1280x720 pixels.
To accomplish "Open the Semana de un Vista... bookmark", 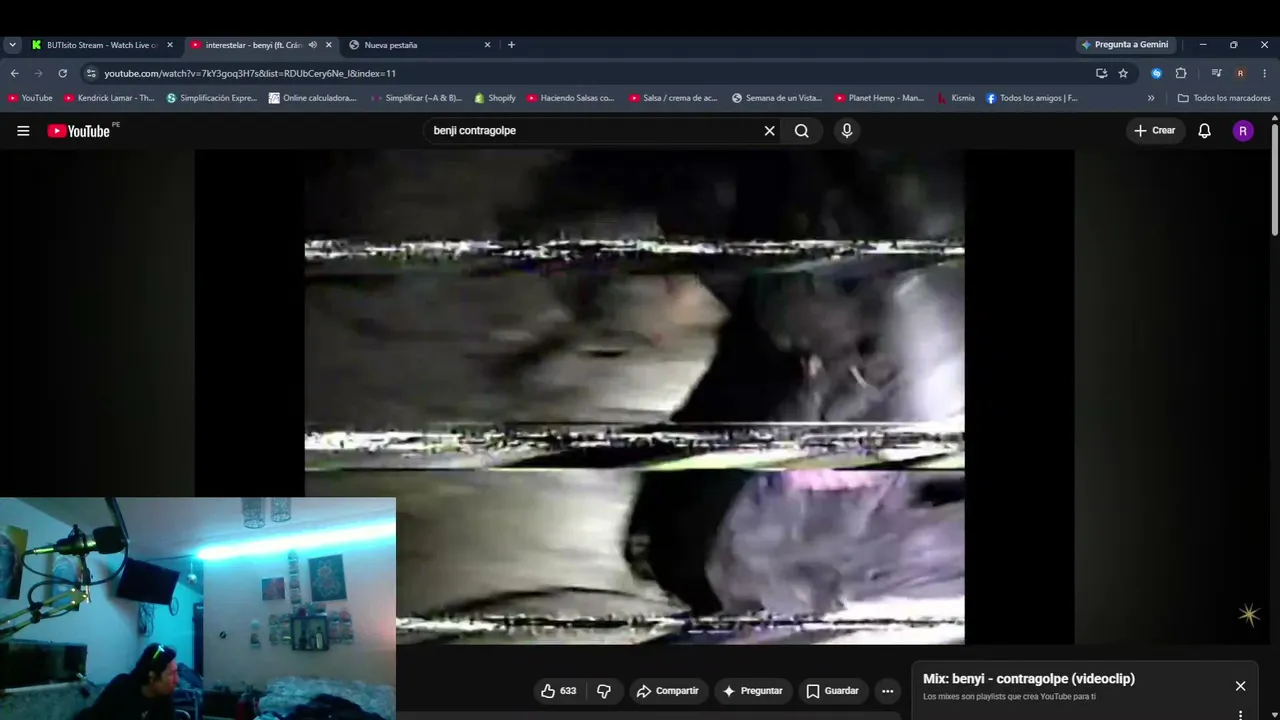I will [x=777, y=98].
